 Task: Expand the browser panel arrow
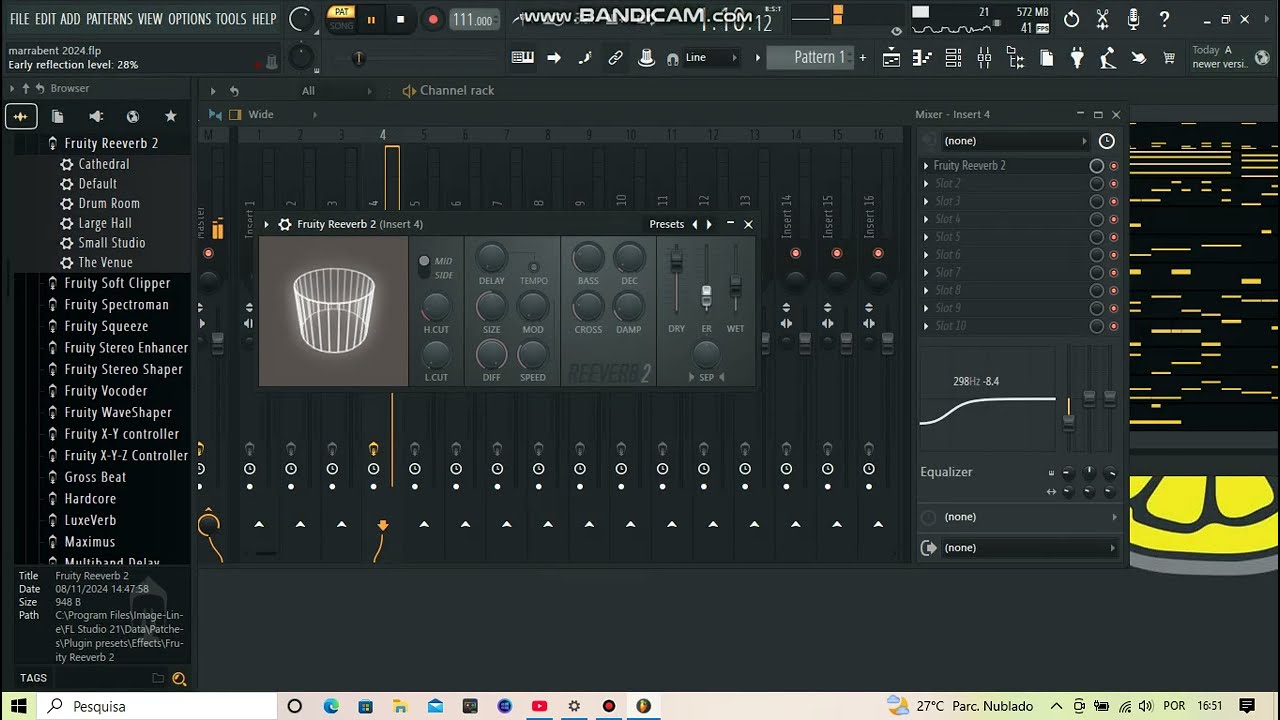tap(12, 89)
